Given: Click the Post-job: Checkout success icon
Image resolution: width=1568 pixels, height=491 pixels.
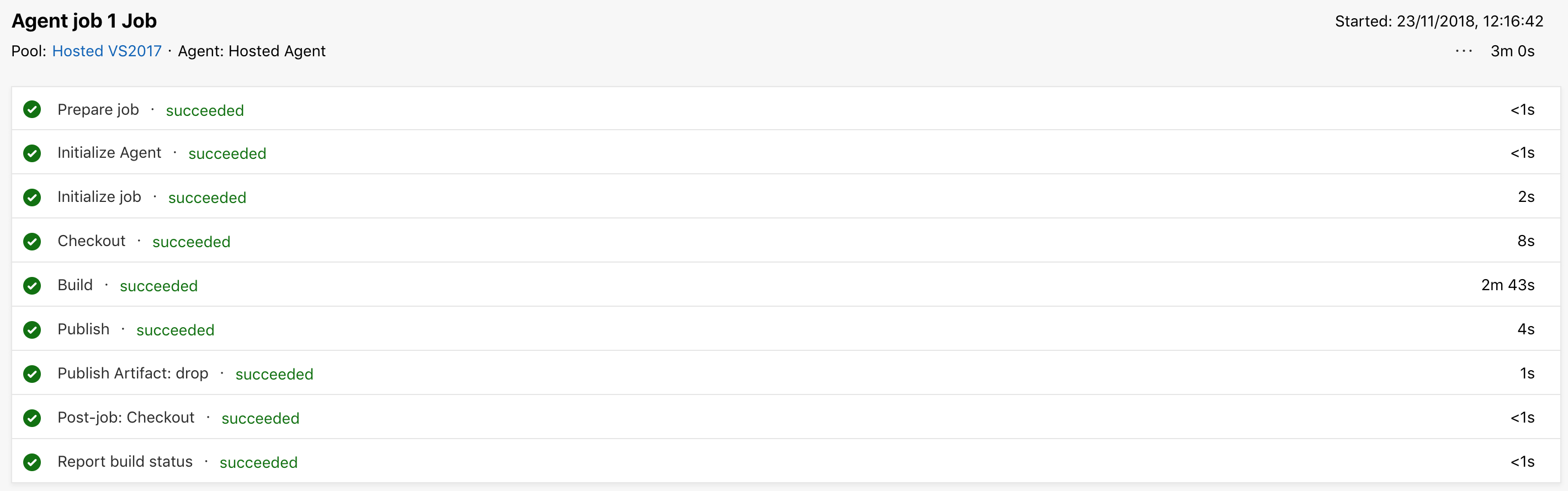Looking at the screenshot, I should [31, 418].
